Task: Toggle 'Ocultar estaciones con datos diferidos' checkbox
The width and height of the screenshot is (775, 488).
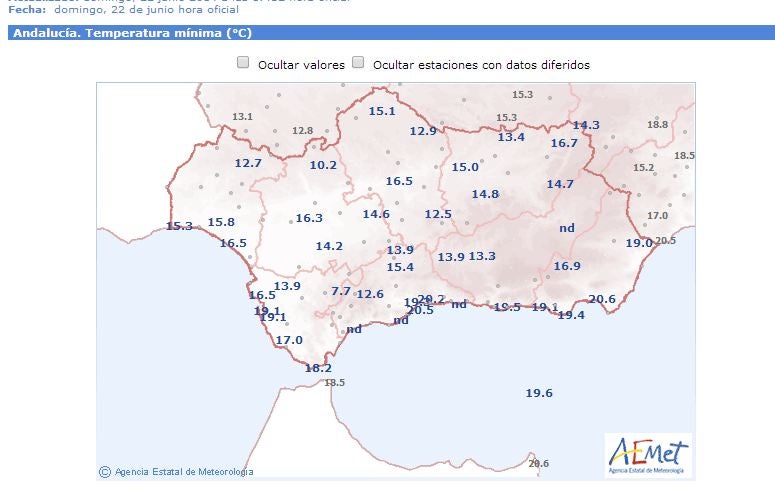Action: pos(358,63)
